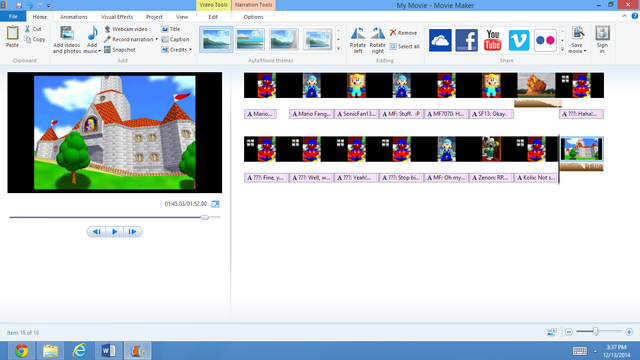Share movie to Vimeo
Screen dimensions: 640x360
pos(519,40)
